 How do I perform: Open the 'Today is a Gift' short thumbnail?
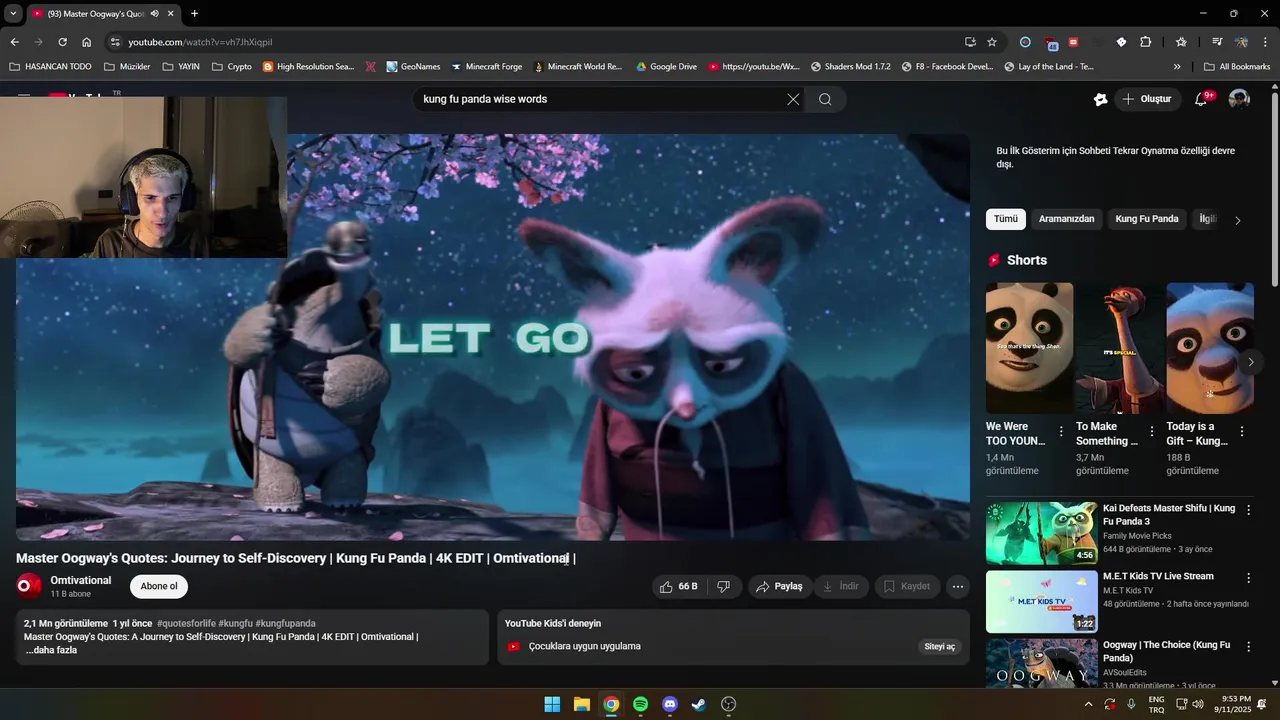coord(1210,348)
